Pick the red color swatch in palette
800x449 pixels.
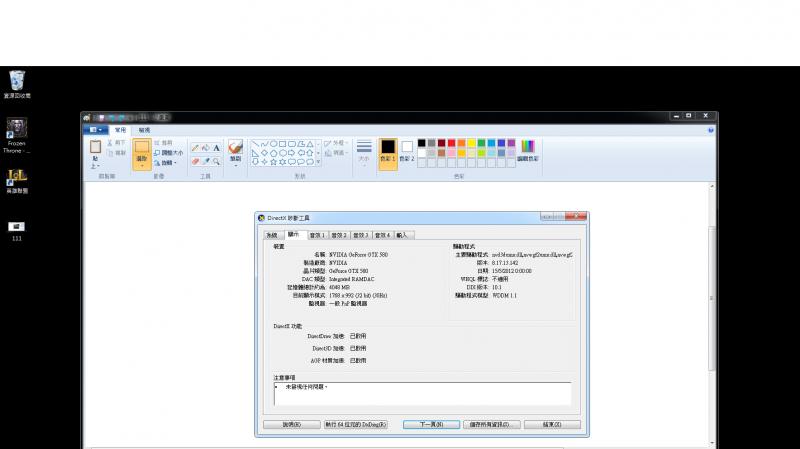[452, 143]
